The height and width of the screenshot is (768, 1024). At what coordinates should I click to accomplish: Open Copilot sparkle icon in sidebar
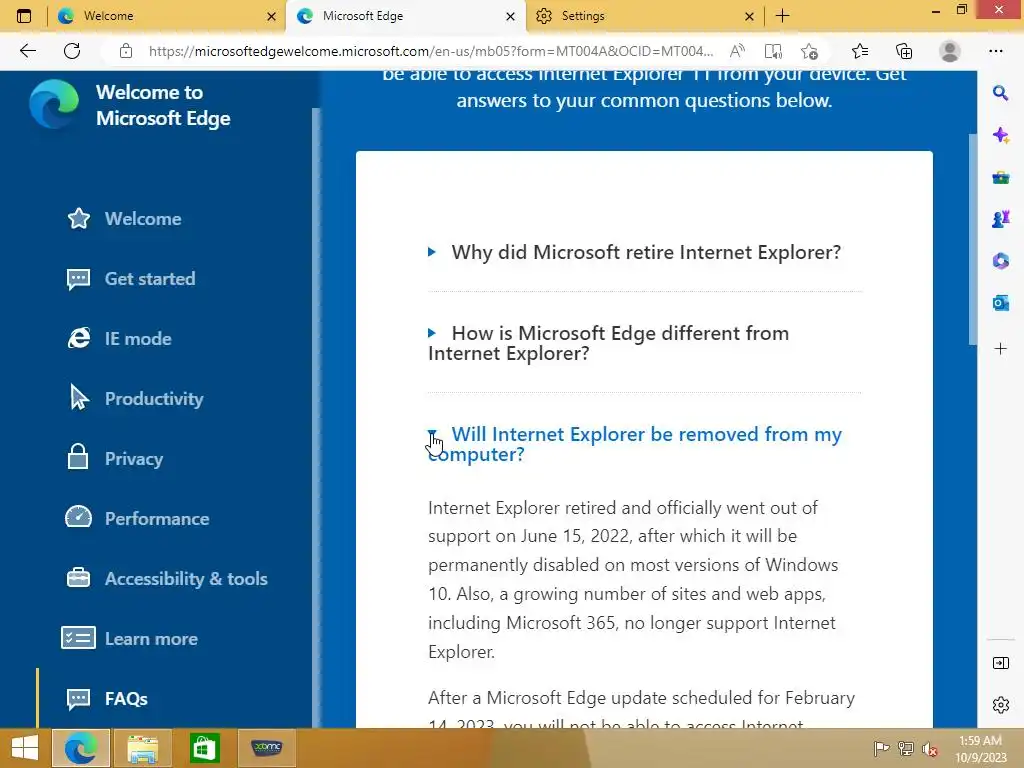click(x=1000, y=135)
